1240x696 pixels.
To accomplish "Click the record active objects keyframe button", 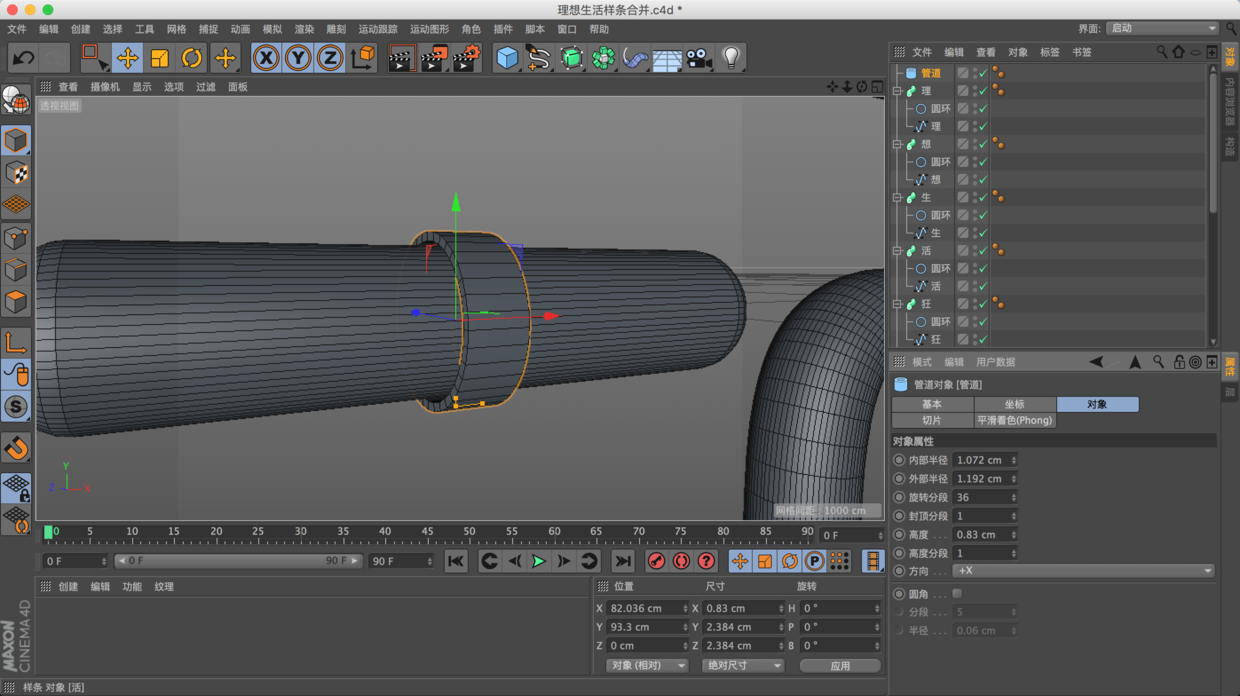I will [656, 562].
